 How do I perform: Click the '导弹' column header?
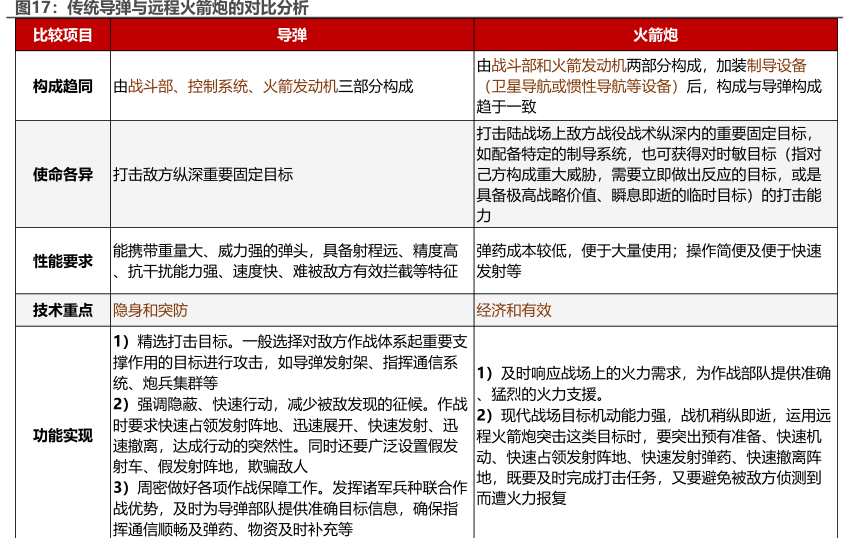coord(291,35)
